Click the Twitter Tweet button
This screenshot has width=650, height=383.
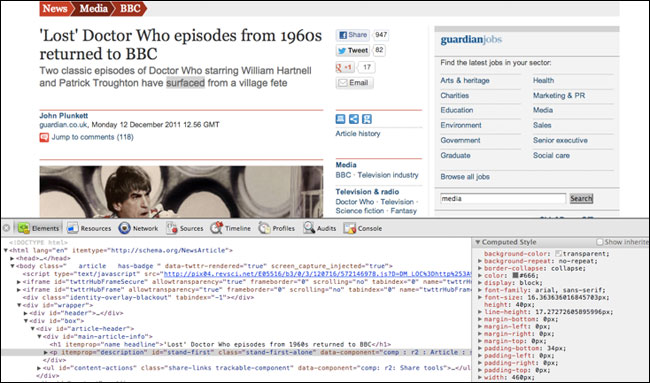pos(353,51)
